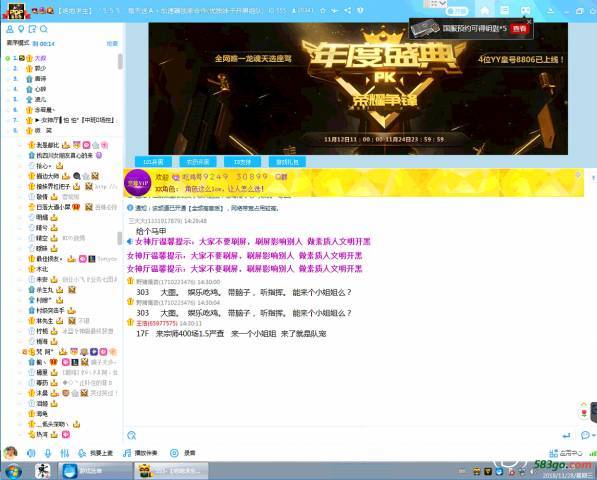Toggle the microphone icon in bottom toolbar

[x=48, y=453]
